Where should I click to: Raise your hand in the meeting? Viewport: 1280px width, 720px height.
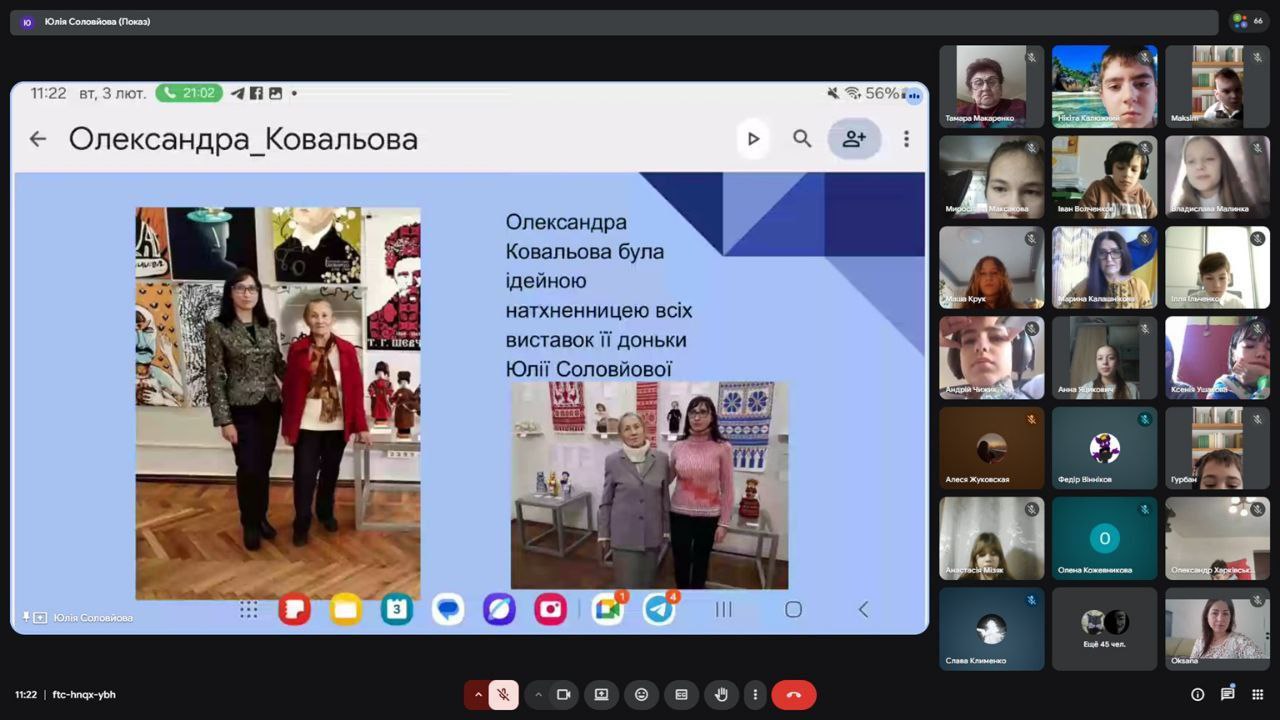point(720,695)
